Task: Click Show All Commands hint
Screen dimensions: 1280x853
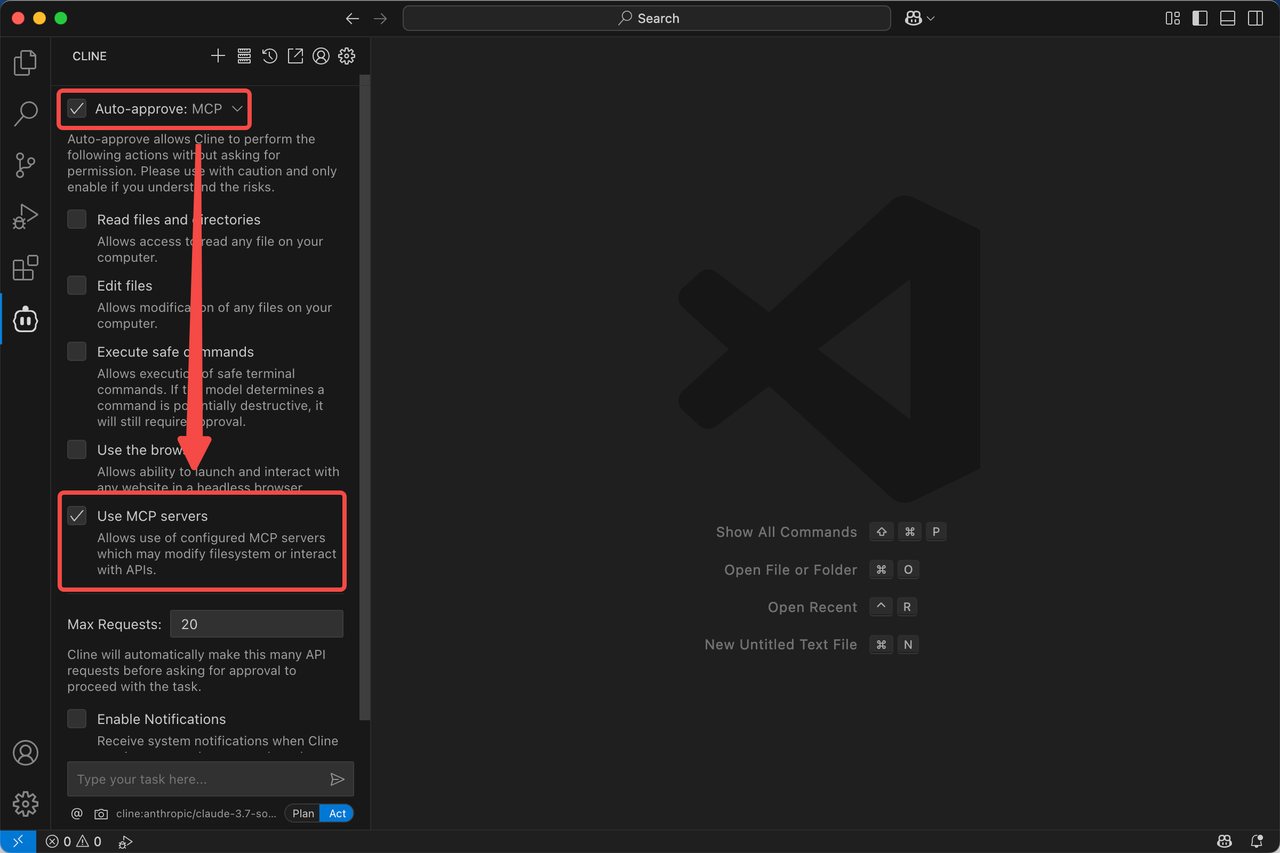Action: point(787,532)
